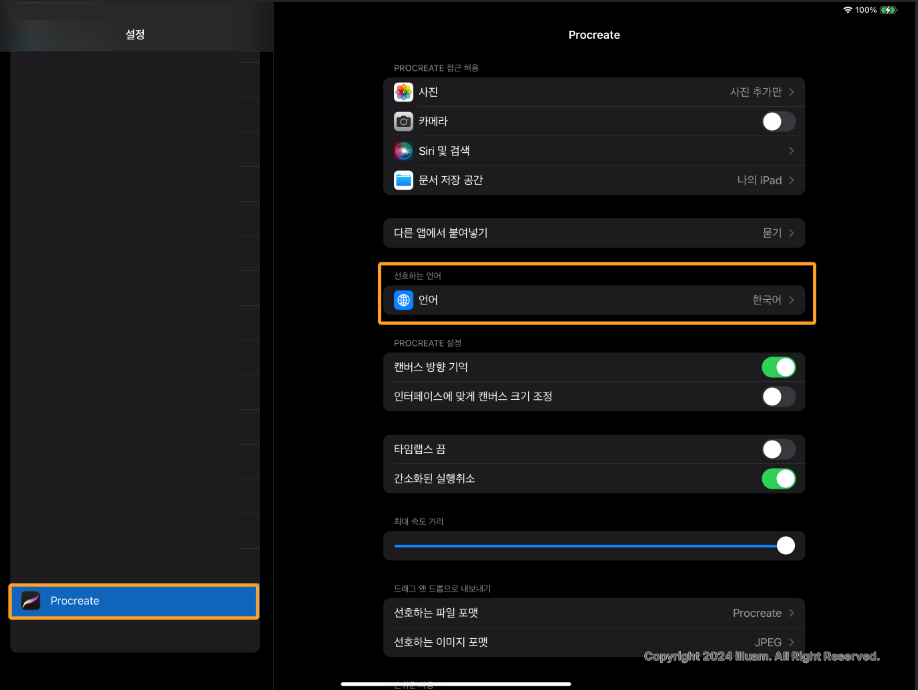Viewport: 918px width, 690px height.
Task: Toggle 인터페이스에 맞게 캔버스 크기 조정 switch
Action: pyautogui.click(x=778, y=397)
